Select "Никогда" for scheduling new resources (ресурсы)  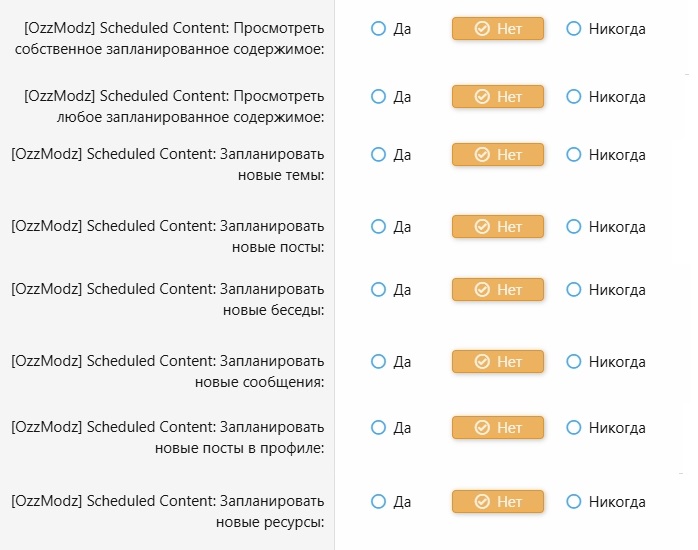point(574,502)
